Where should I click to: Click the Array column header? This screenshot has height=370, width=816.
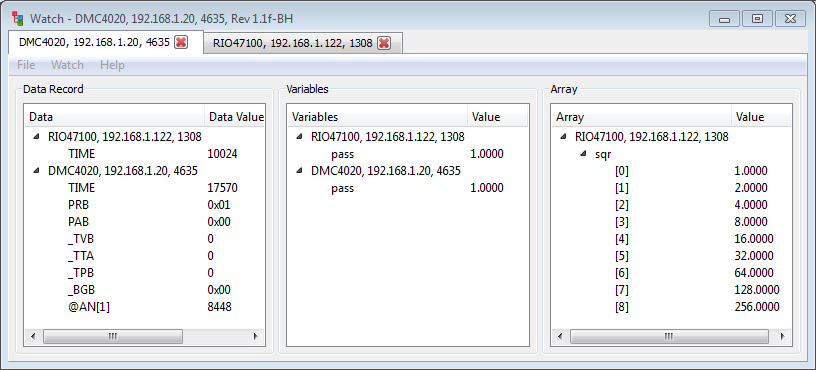click(642, 117)
